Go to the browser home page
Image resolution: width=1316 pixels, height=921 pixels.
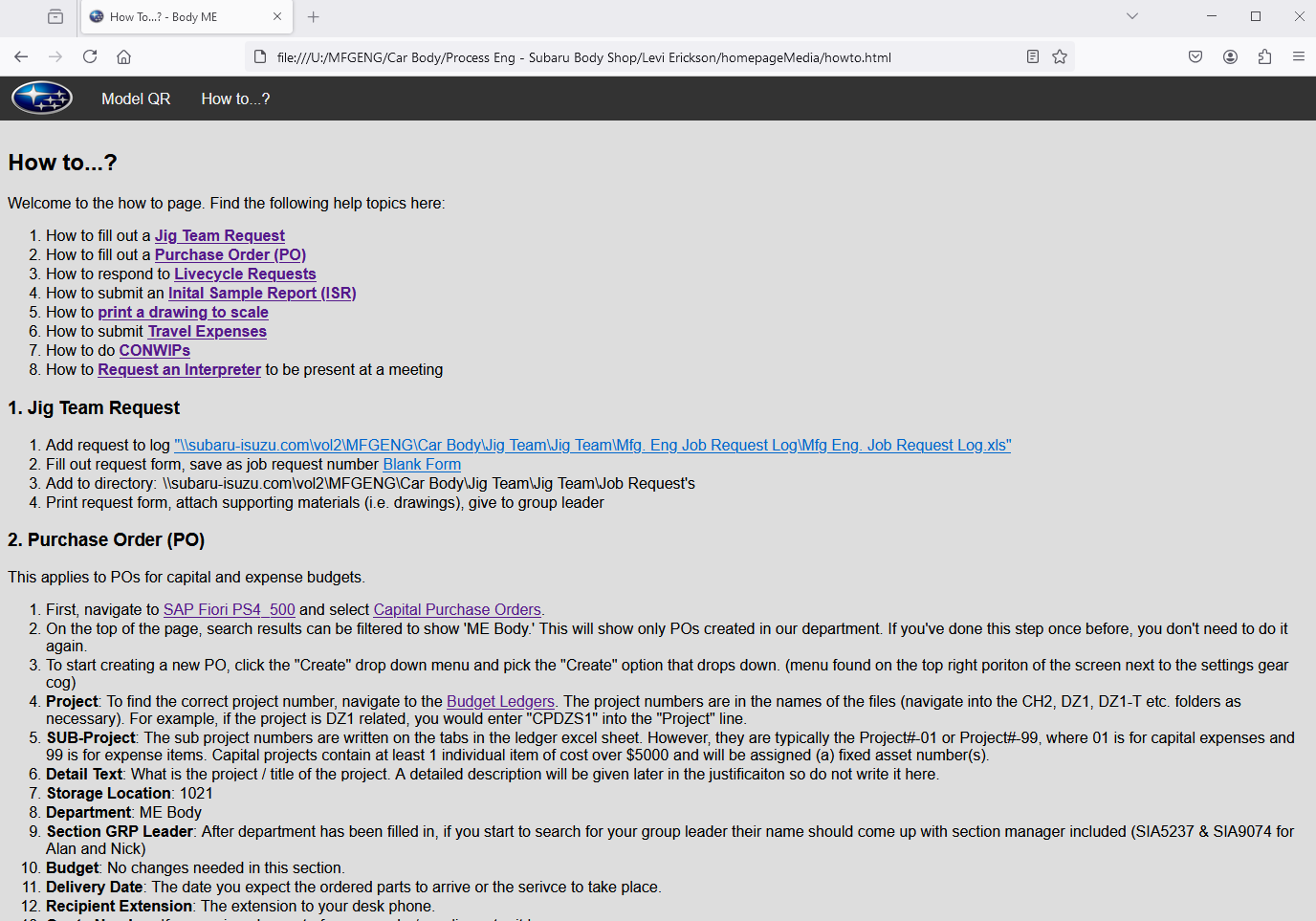pyautogui.click(x=124, y=57)
